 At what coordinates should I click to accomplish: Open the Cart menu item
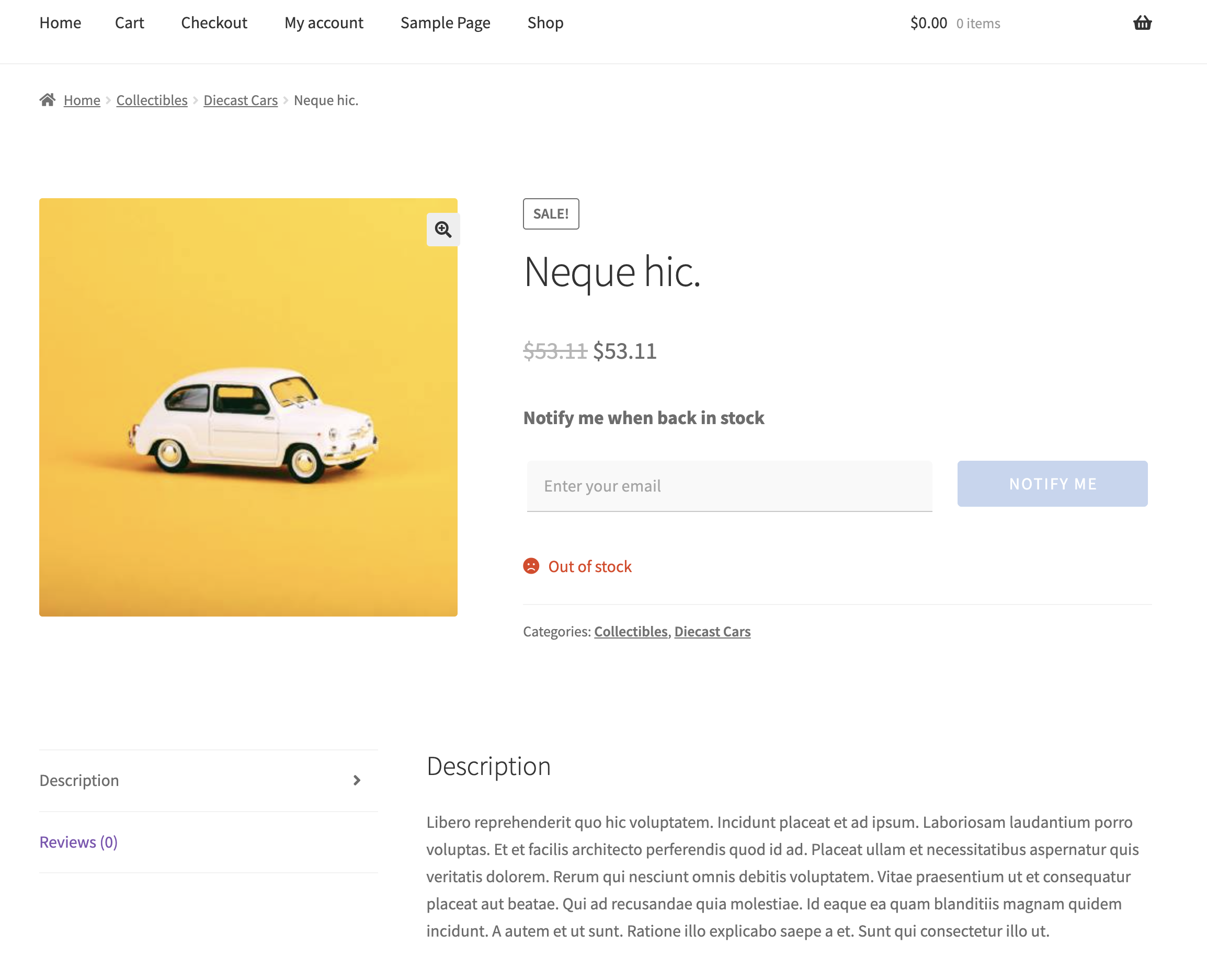pos(129,23)
